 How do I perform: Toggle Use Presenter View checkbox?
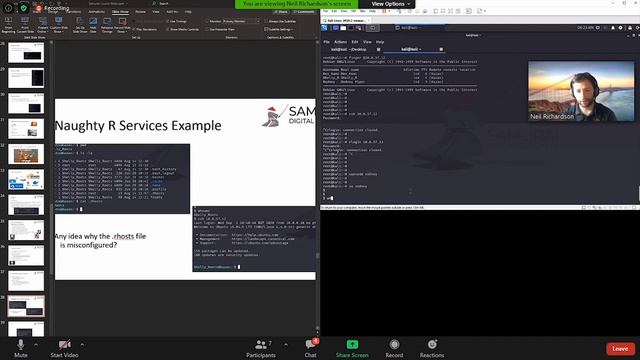coord(220,29)
